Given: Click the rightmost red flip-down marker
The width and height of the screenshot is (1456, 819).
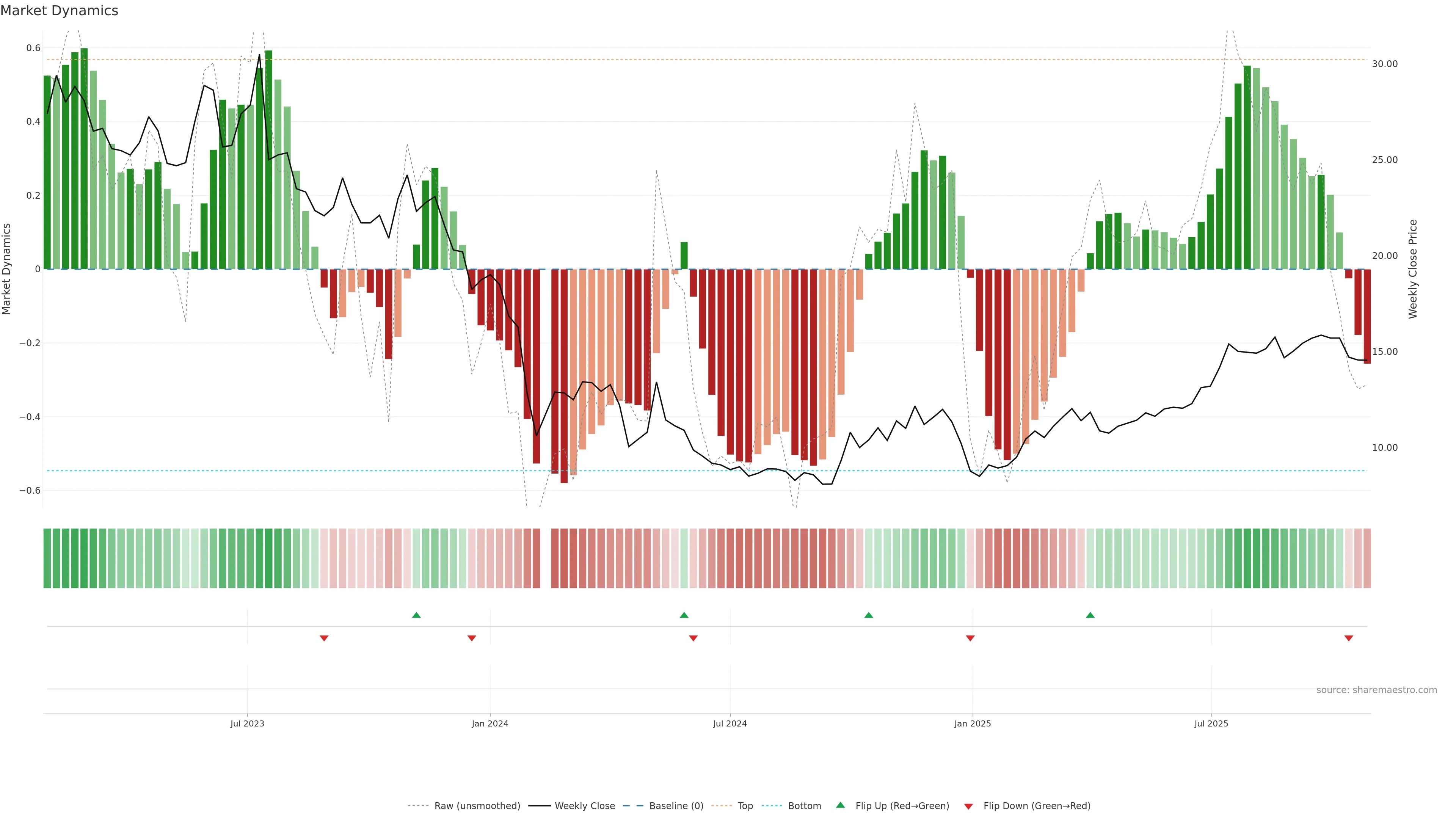Looking at the screenshot, I should (x=1349, y=638).
